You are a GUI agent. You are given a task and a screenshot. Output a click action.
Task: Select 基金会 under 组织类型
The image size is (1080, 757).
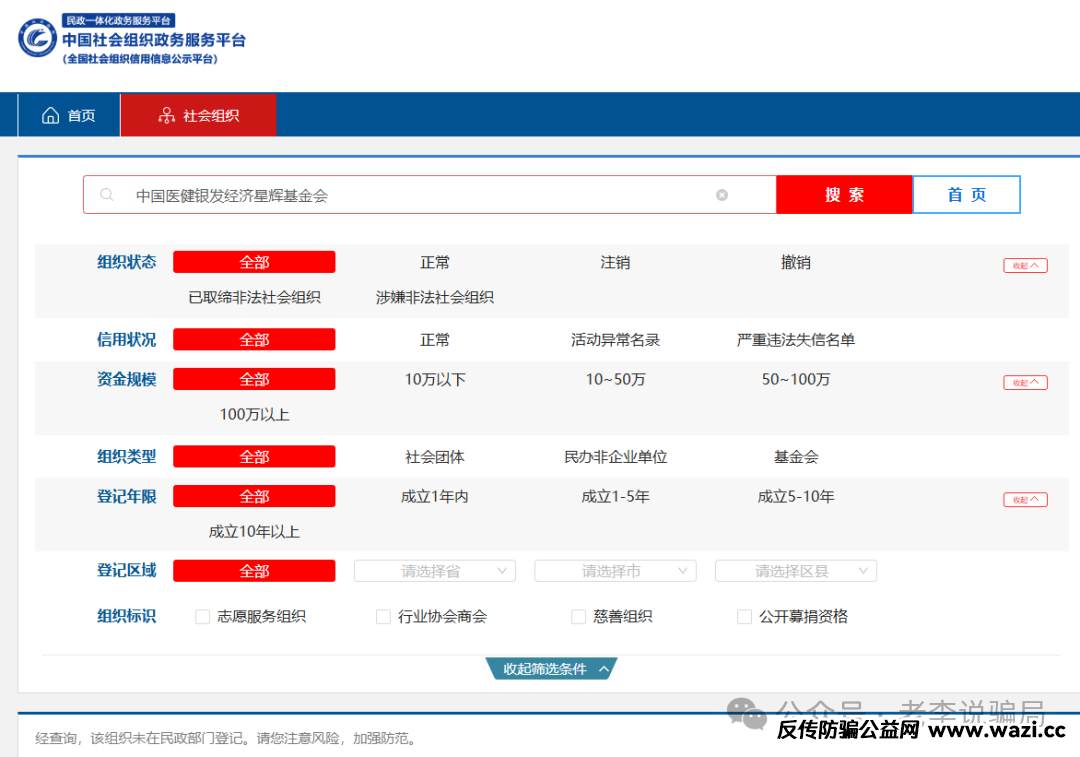[795, 456]
